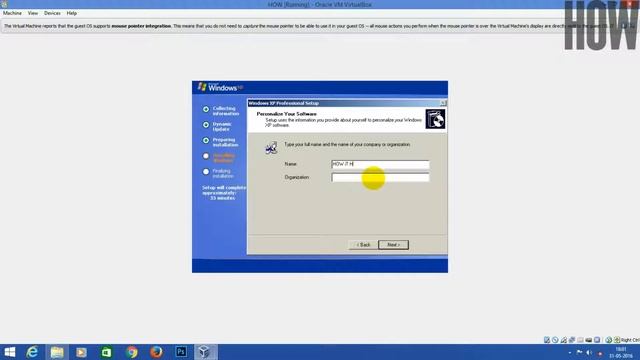The width and height of the screenshot is (640, 360).
Task: Click the green mouse integration status icon
Action: (608, 340)
